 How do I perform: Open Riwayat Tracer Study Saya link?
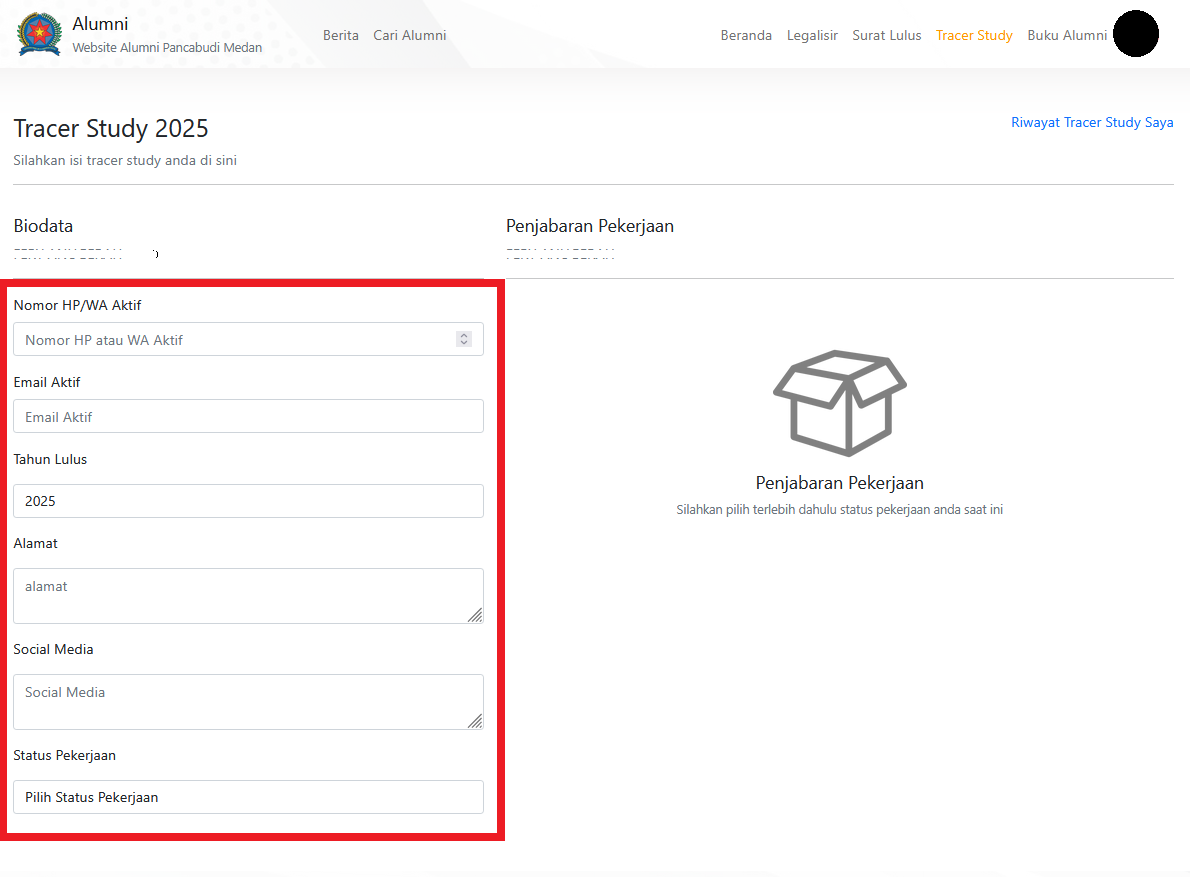[x=1092, y=122]
